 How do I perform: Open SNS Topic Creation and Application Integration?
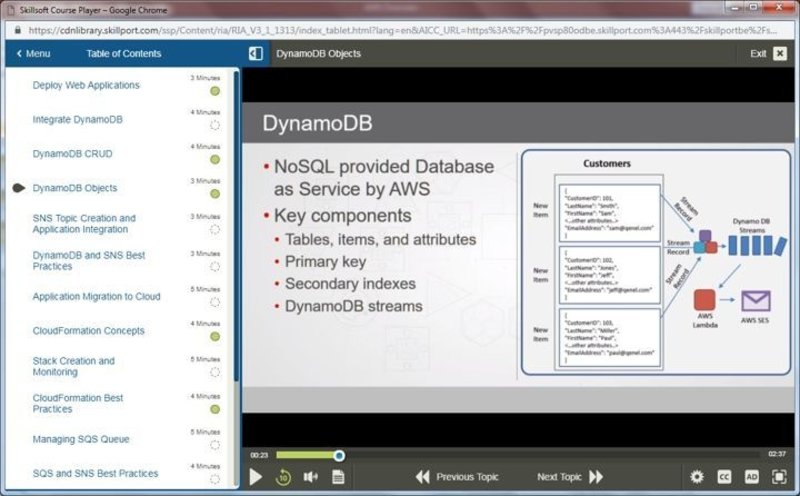[x=84, y=224]
